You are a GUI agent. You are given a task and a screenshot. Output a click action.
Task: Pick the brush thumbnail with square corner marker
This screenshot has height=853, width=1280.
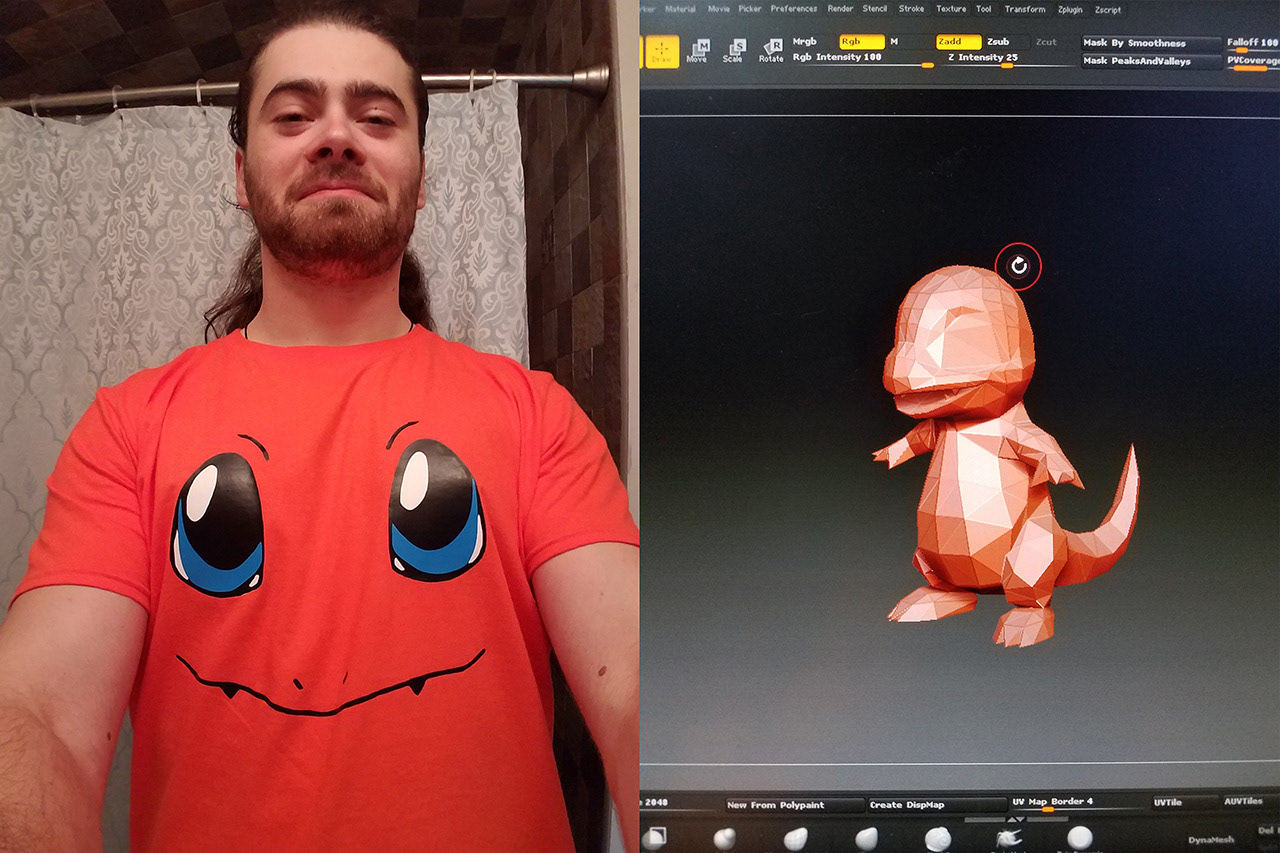point(654,838)
